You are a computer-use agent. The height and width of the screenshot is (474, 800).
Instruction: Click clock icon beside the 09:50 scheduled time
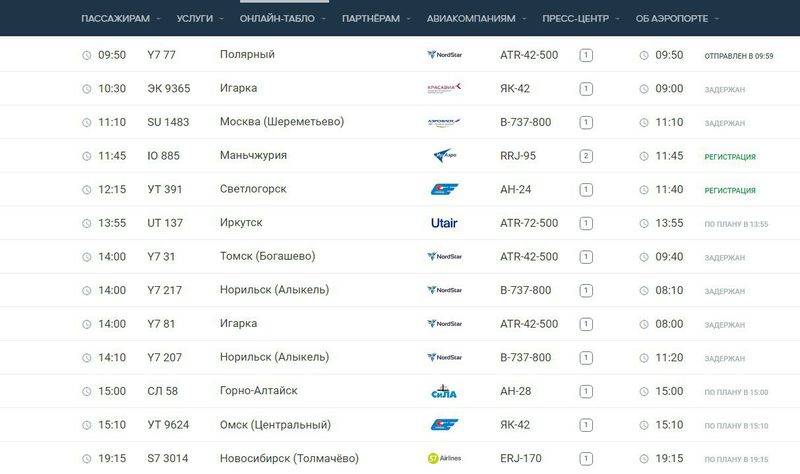pos(87,56)
